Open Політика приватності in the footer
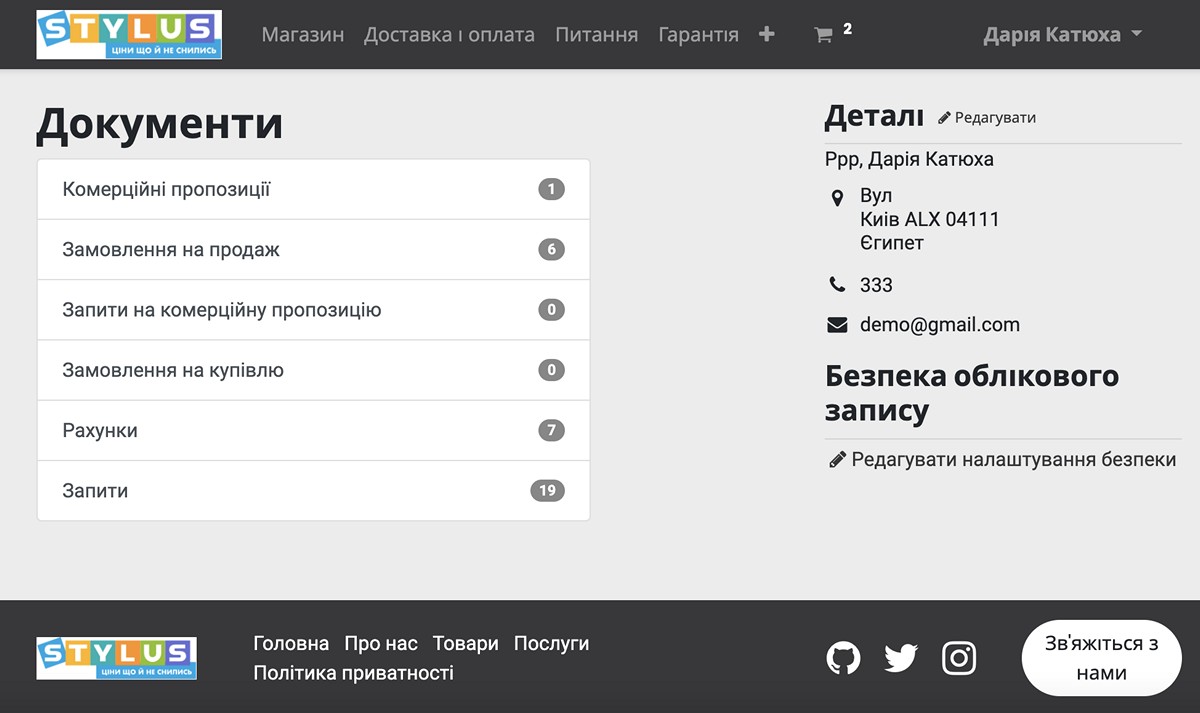The height and width of the screenshot is (713, 1200). click(355, 672)
